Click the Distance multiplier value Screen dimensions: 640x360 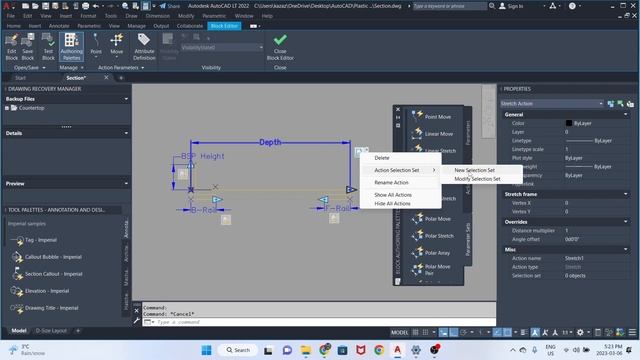pyautogui.click(x=597, y=231)
